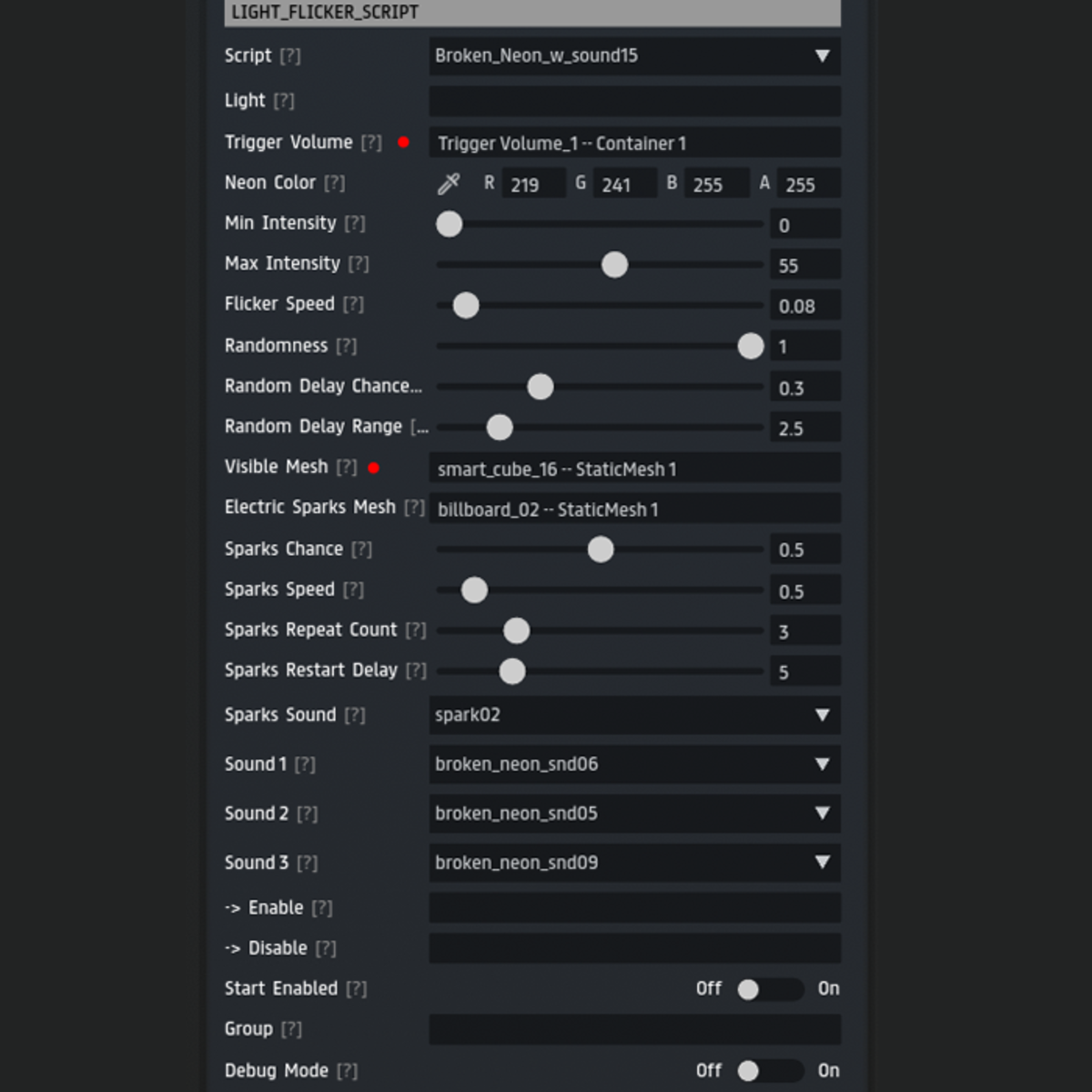This screenshot has height=1092, width=1092.
Task: Select the eyedropper for Neon Color
Action: (x=448, y=183)
